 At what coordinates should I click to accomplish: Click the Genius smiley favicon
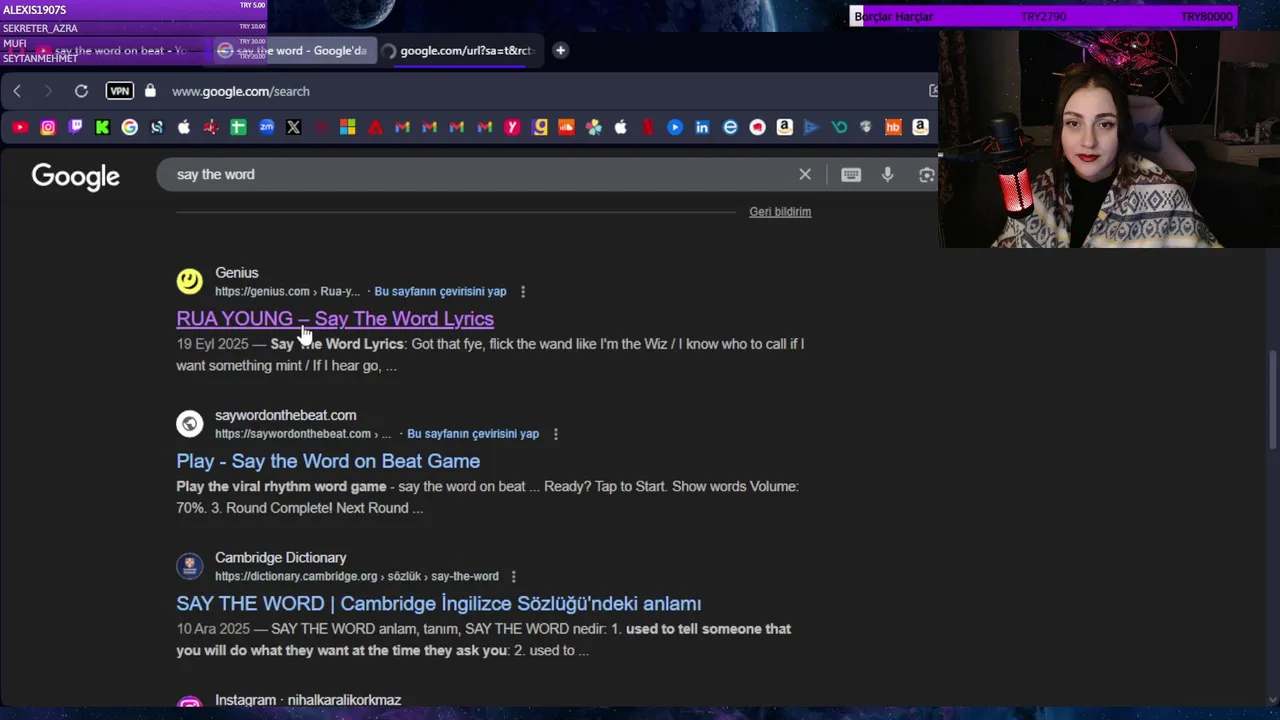coord(189,281)
